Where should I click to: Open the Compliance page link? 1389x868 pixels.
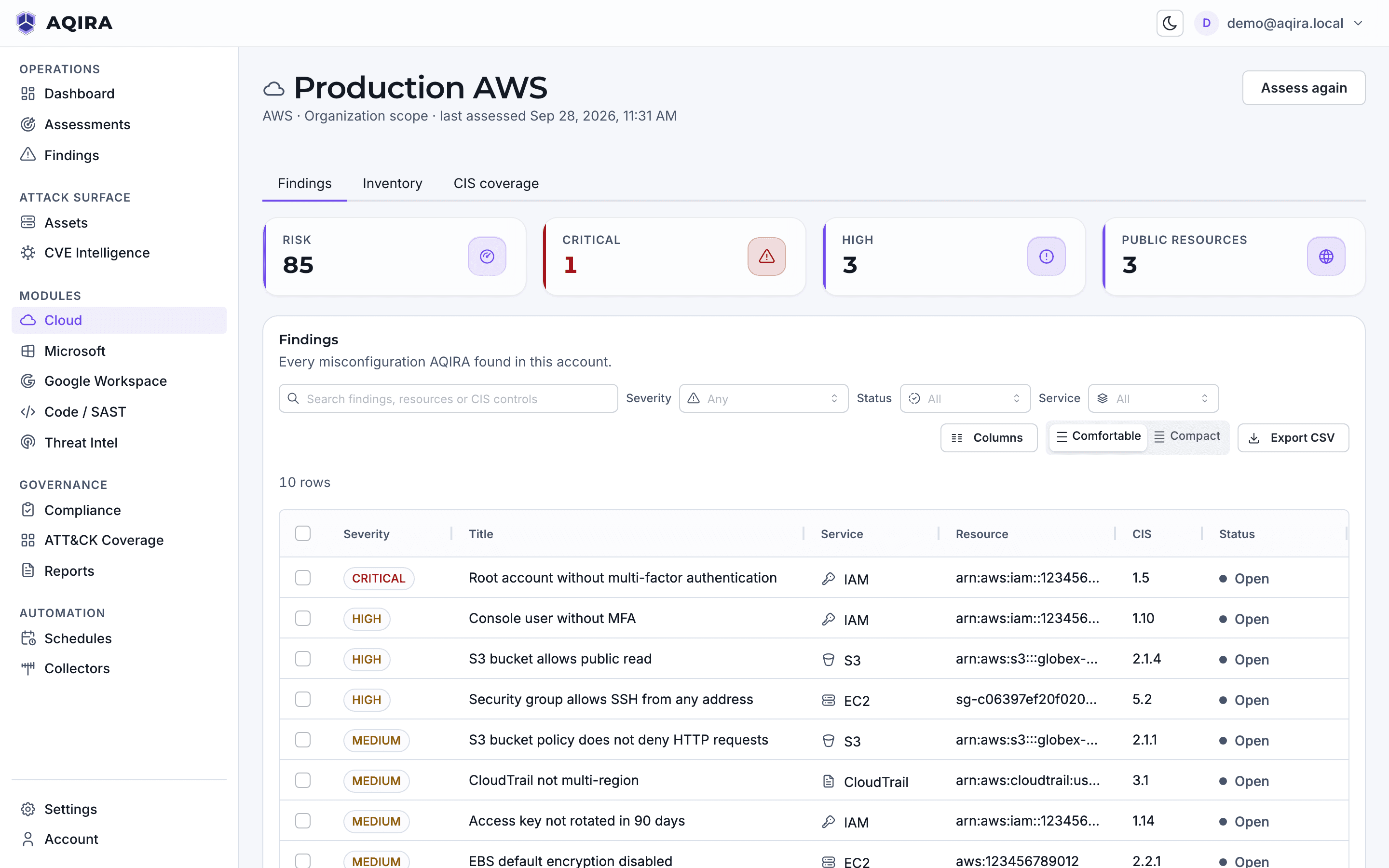(x=119, y=510)
